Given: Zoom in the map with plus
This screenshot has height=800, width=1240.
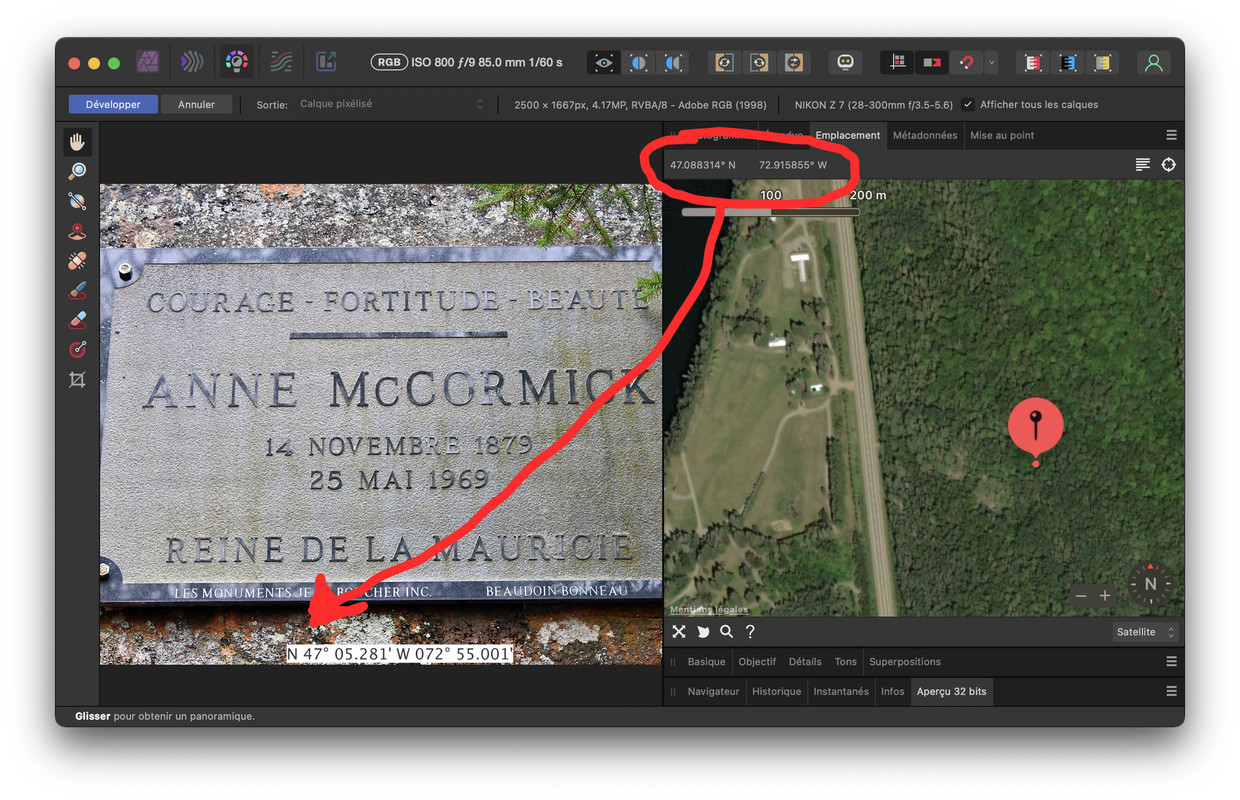Looking at the screenshot, I should 1105,596.
